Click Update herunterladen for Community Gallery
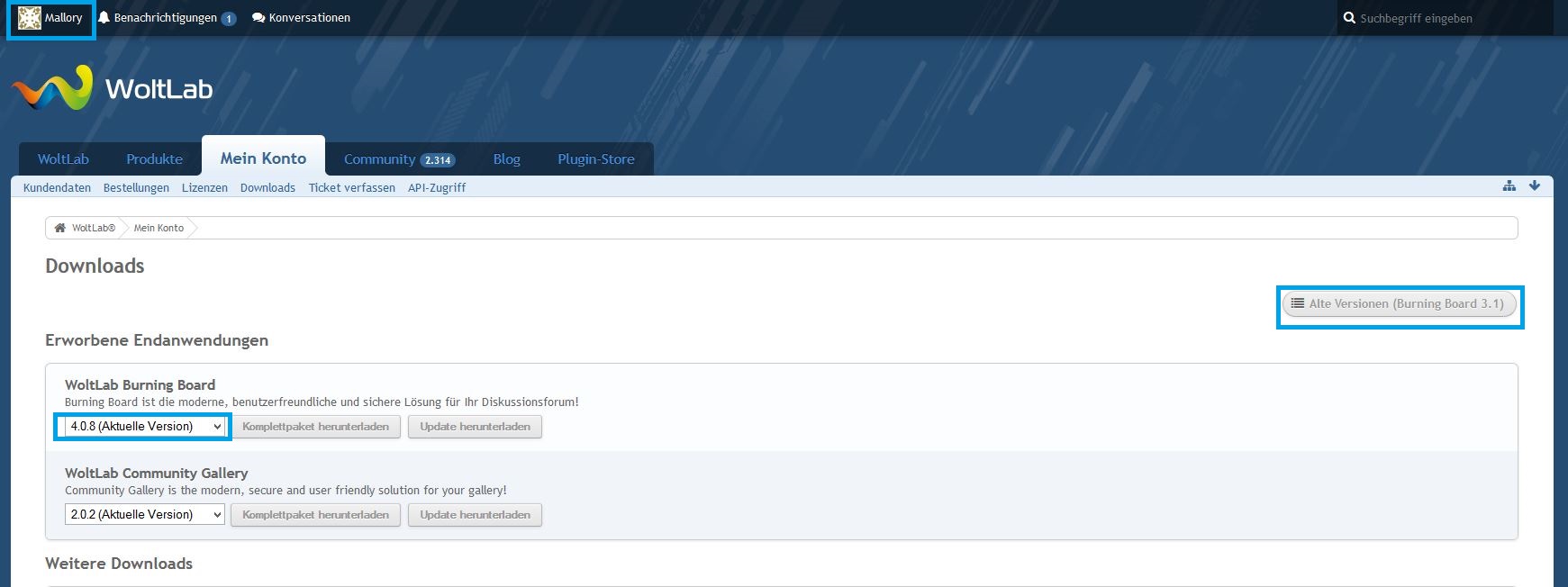The height and width of the screenshot is (587, 1568). click(x=475, y=515)
